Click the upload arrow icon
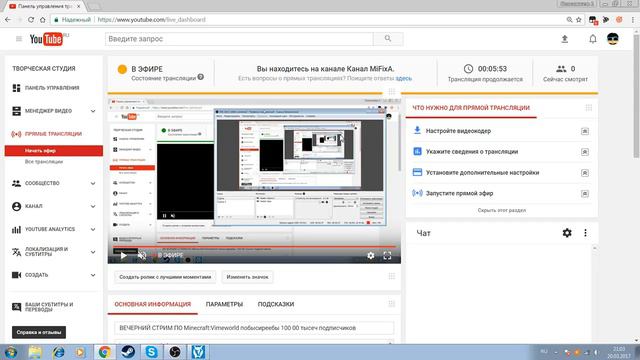The image size is (640, 360). coord(564,39)
